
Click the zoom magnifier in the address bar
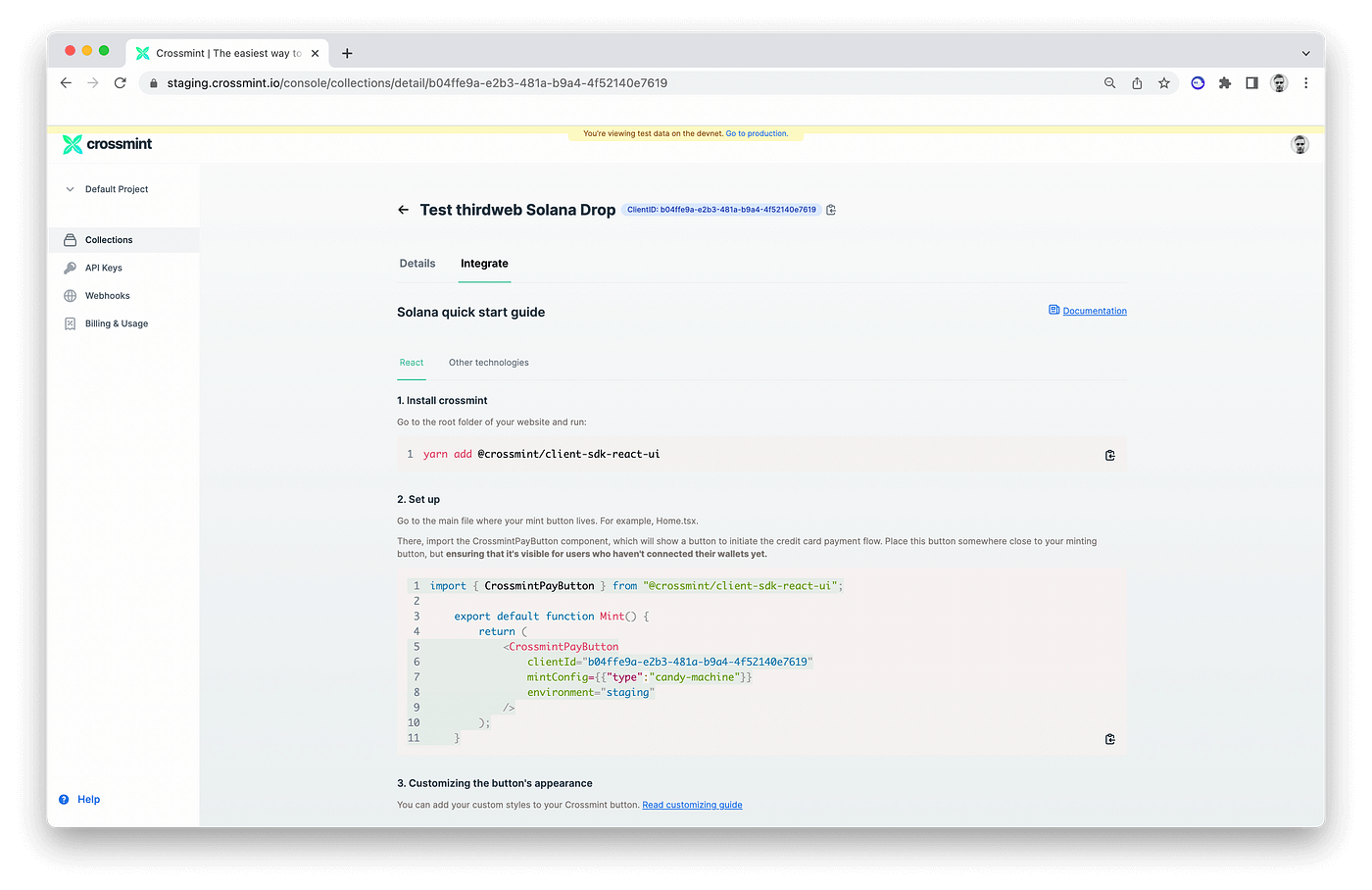(x=1110, y=83)
